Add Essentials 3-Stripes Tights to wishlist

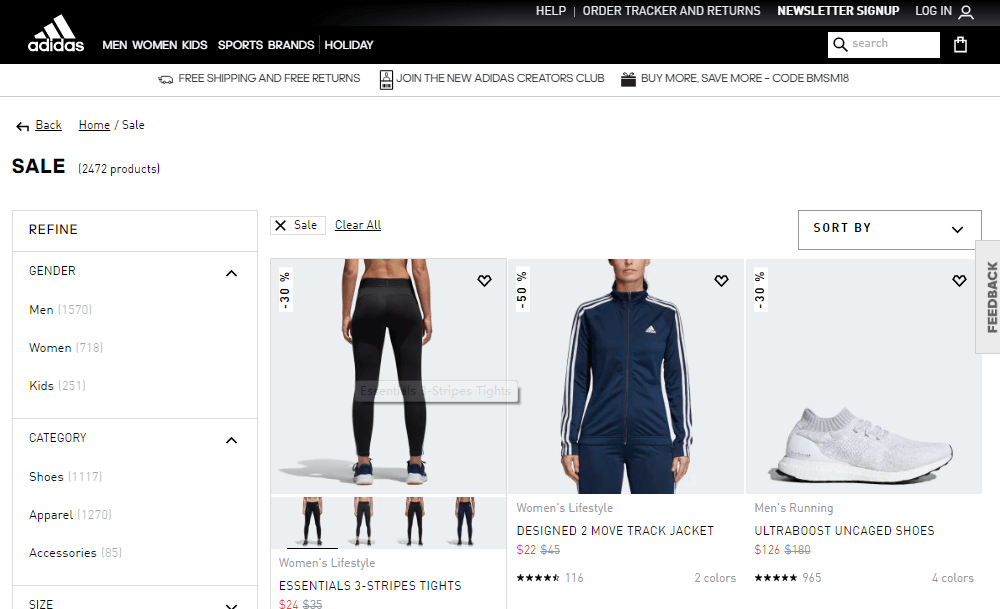point(484,281)
